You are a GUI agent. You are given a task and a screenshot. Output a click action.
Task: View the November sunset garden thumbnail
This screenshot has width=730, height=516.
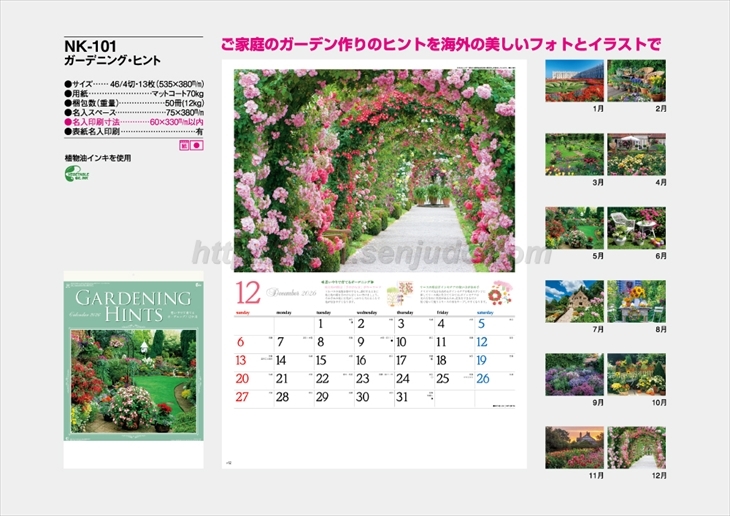tap(574, 447)
